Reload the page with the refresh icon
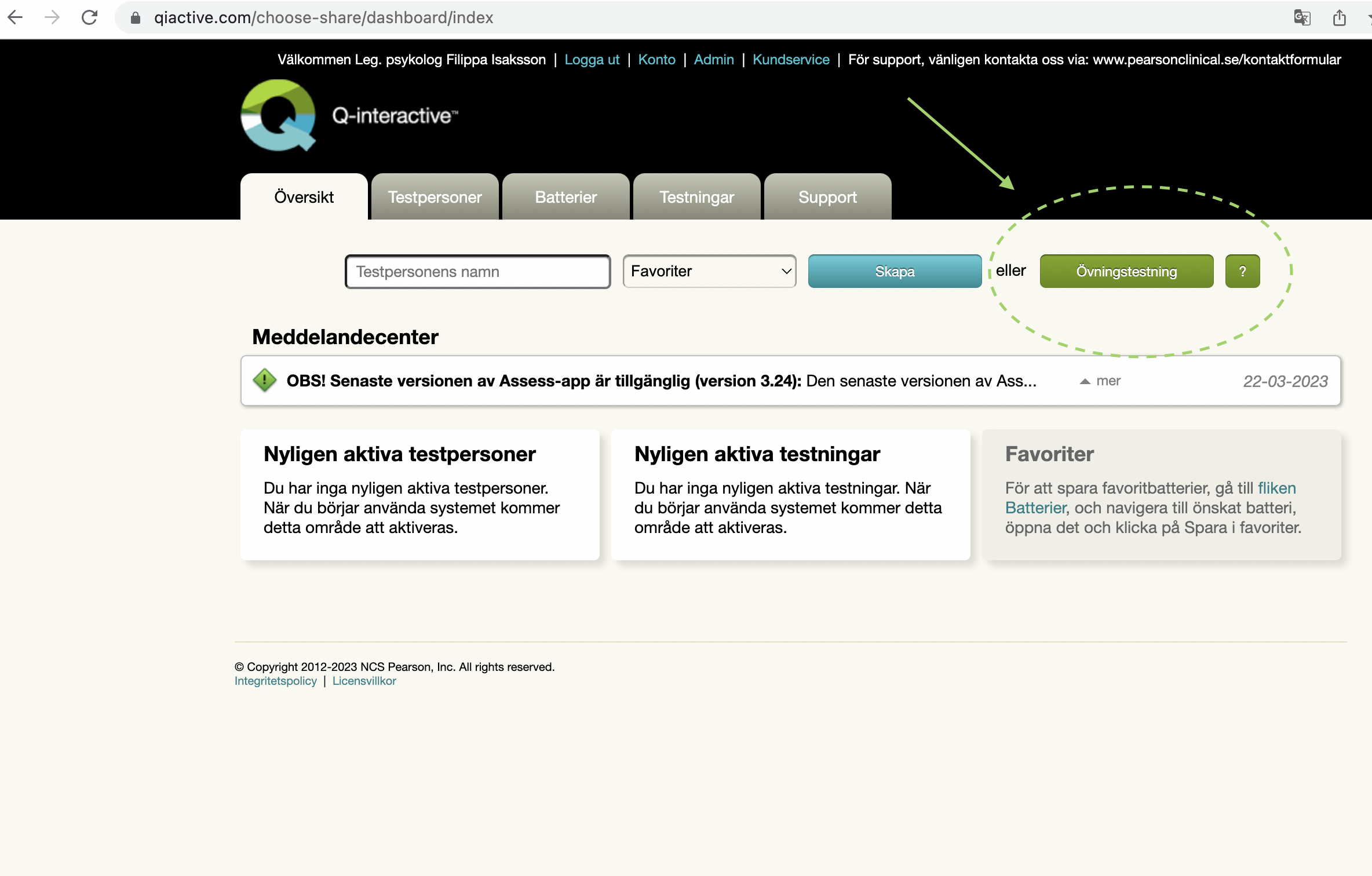The image size is (1372, 876). (89, 17)
